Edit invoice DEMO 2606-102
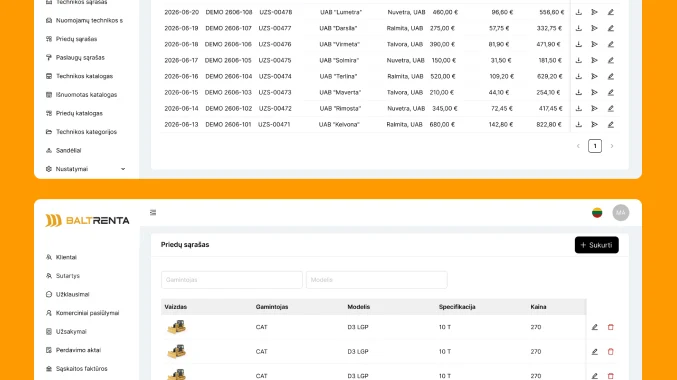The height and width of the screenshot is (380, 677). pos(611,108)
